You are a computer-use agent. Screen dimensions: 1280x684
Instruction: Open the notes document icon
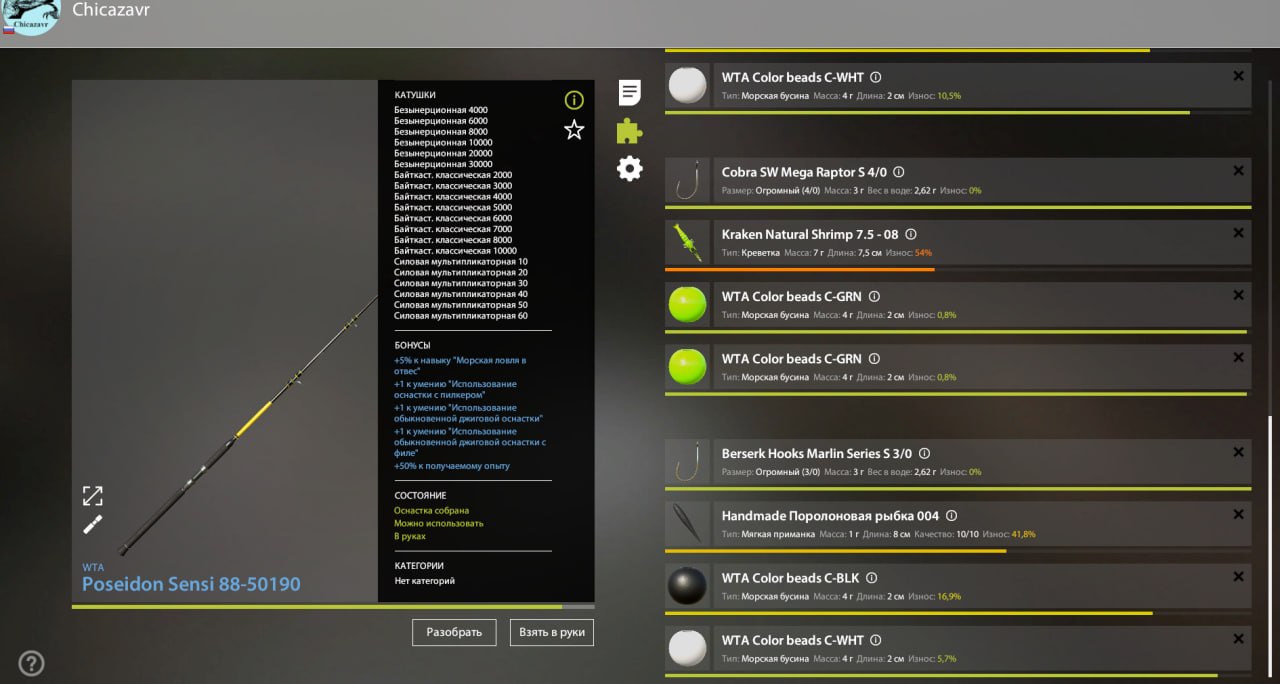pos(629,93)
